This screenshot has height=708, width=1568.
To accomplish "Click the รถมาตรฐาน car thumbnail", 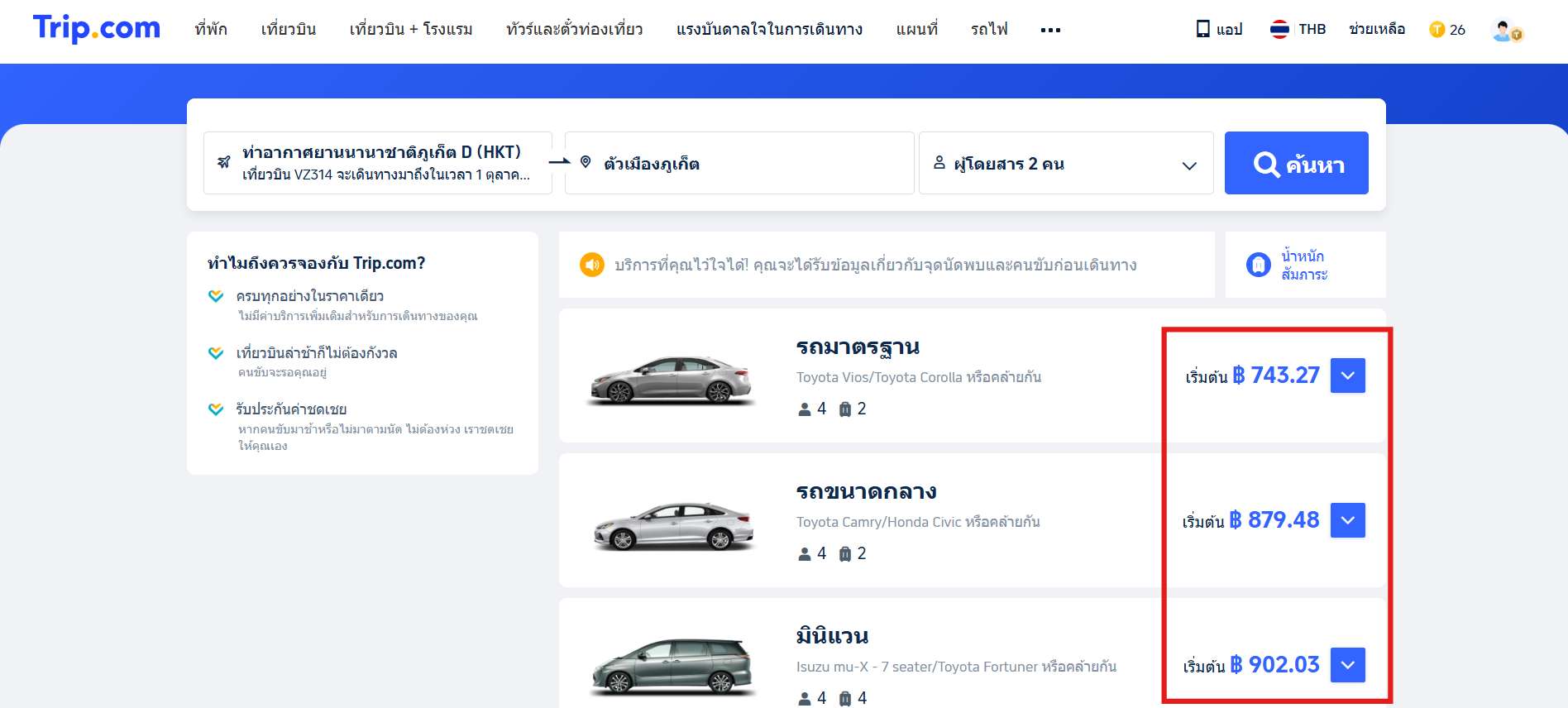I will coord(671,379).
